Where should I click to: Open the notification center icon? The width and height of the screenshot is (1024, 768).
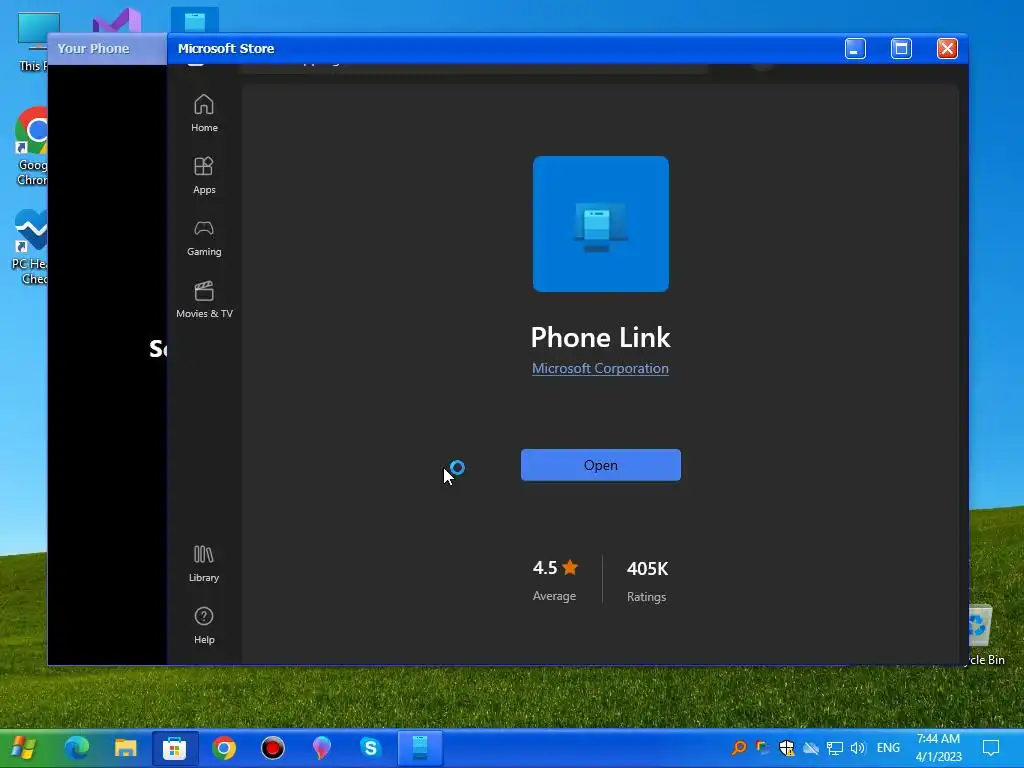pyautogui.click(x=991, y=748)
